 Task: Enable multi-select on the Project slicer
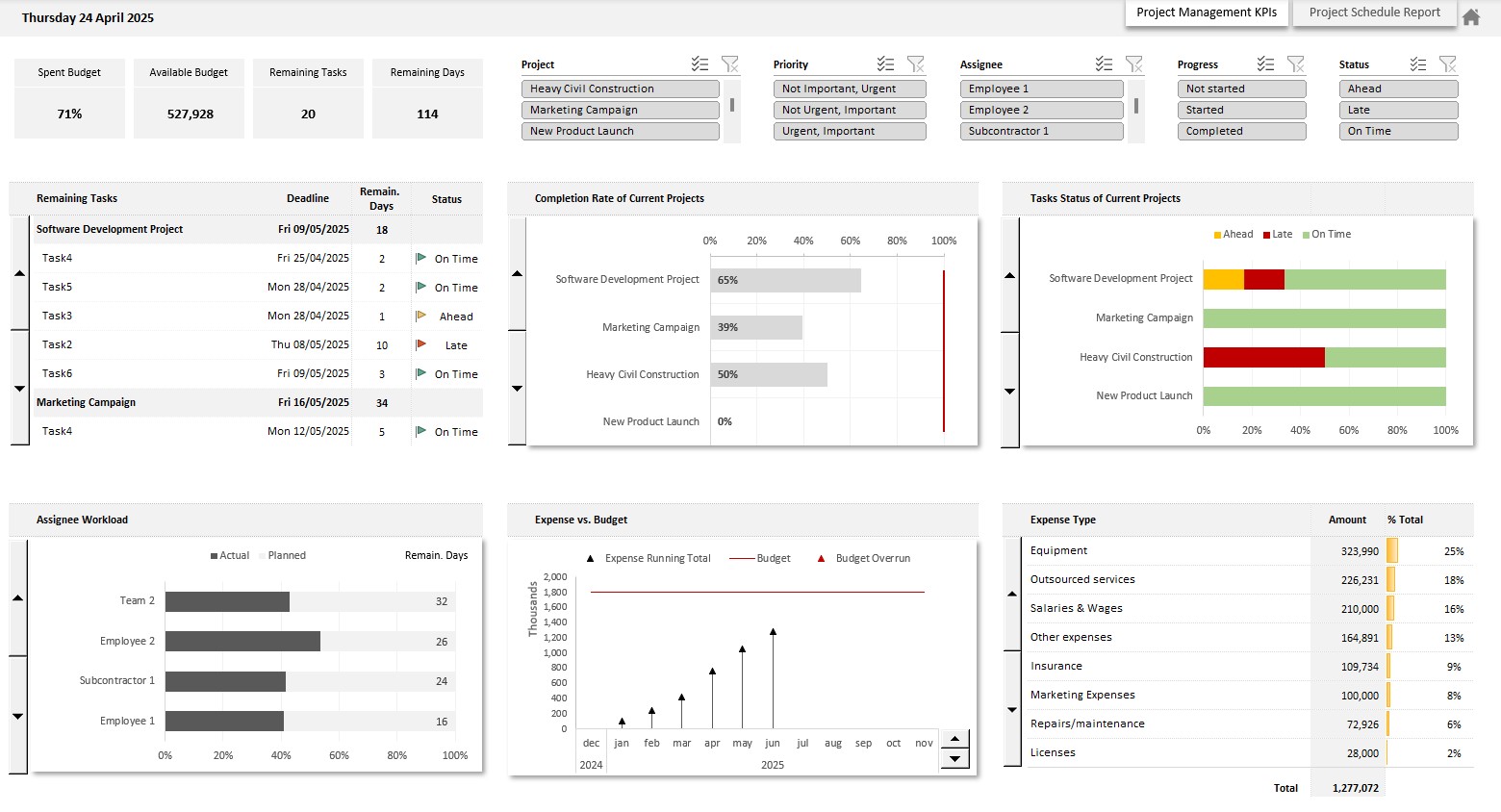[700, 63]
